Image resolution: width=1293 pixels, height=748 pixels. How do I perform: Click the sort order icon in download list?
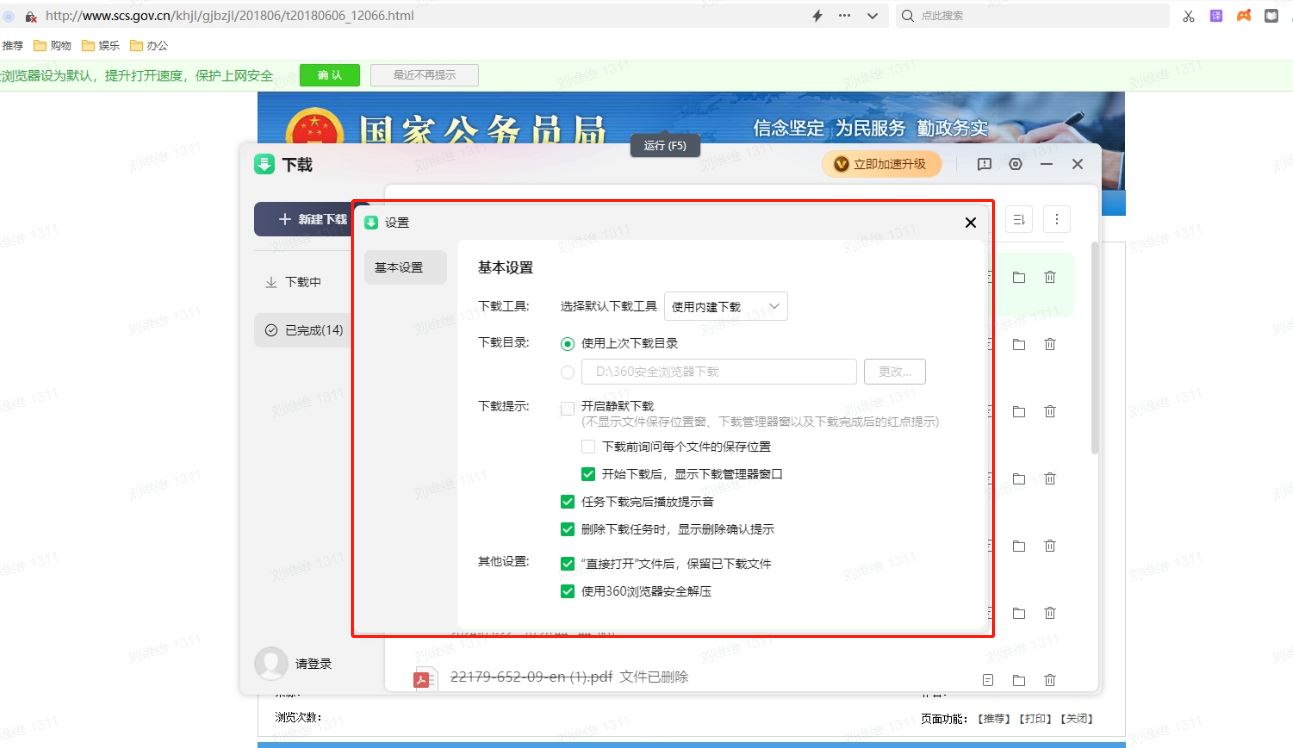pyautogui.click(x=1019, y=219)
